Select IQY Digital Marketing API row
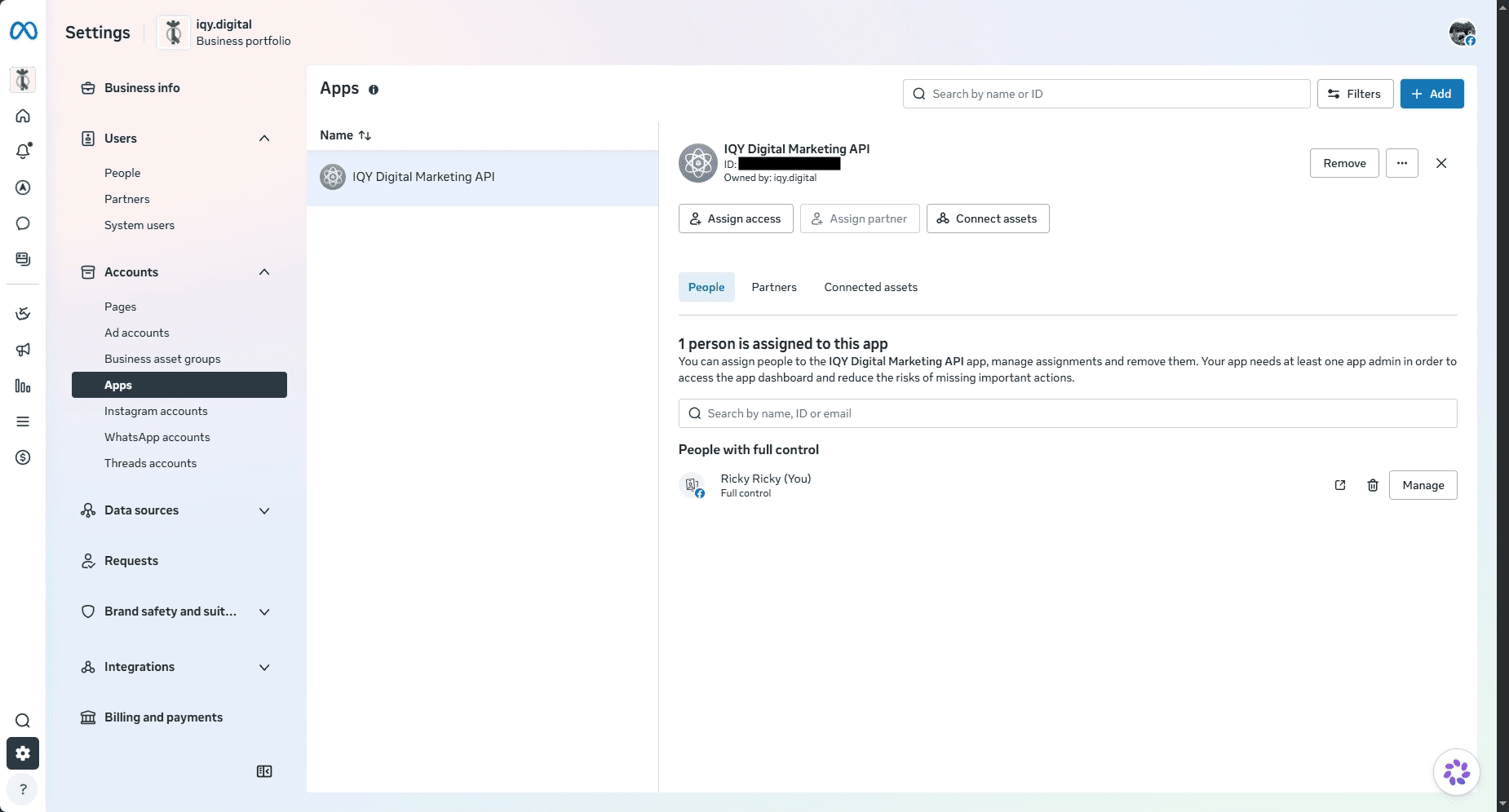 (x=482, y=177)
